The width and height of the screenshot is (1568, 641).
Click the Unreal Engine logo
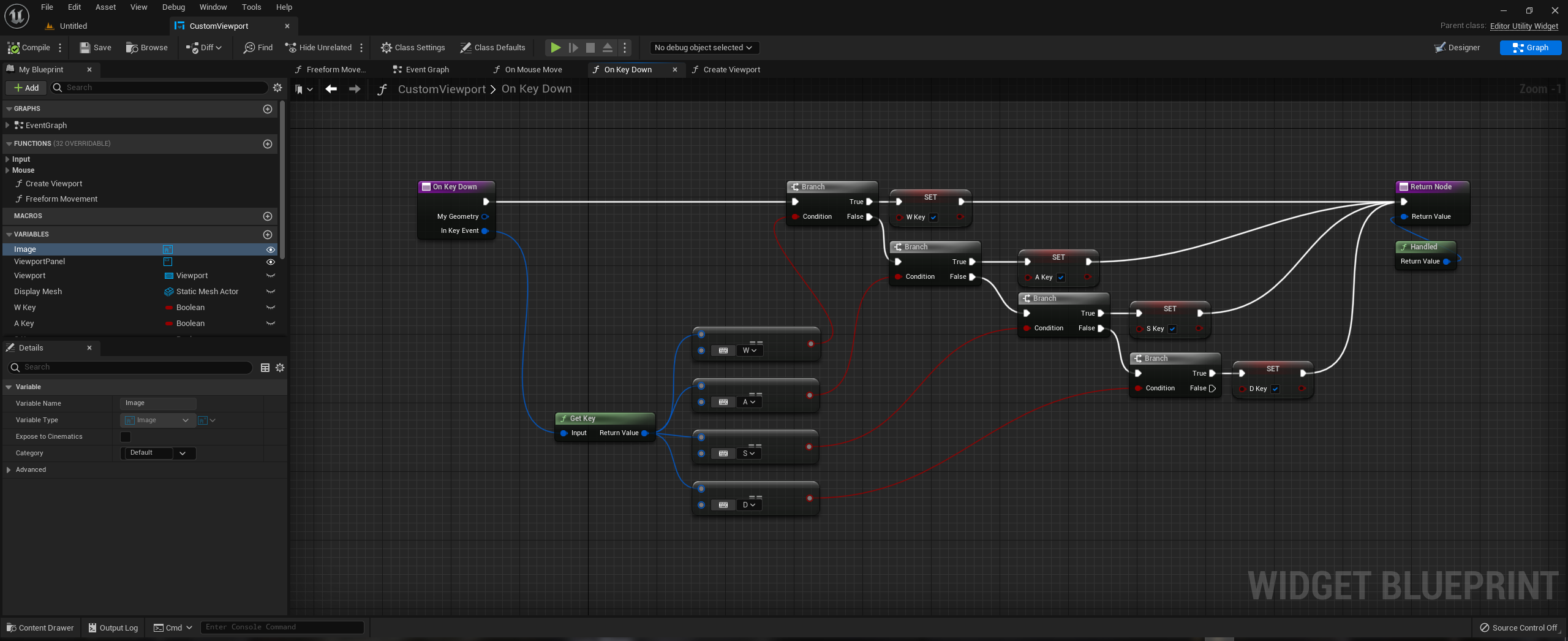click(x=17, y=16)
